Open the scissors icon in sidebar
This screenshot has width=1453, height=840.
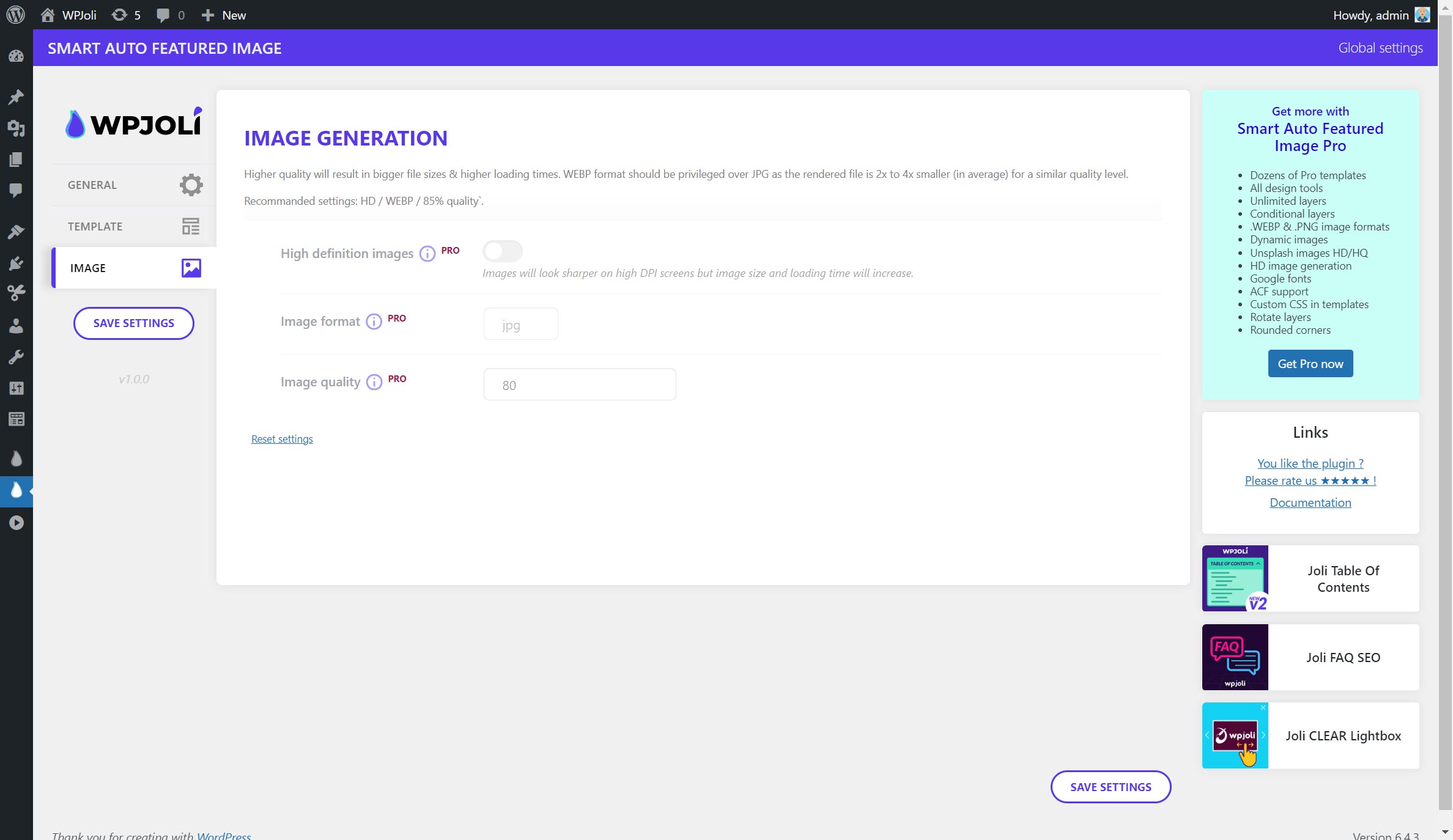[x=17, y=293]
